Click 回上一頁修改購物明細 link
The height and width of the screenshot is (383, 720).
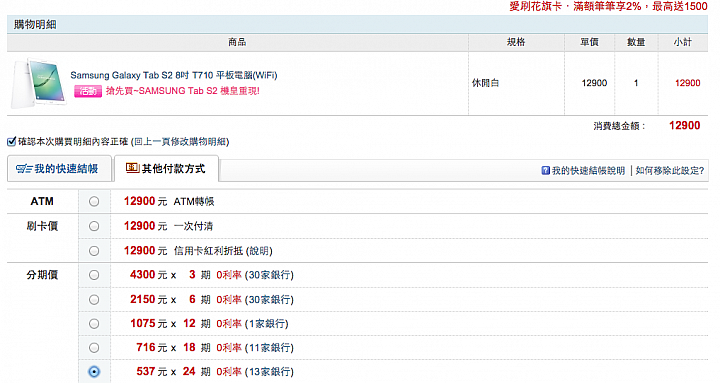[x=180, y=142]
